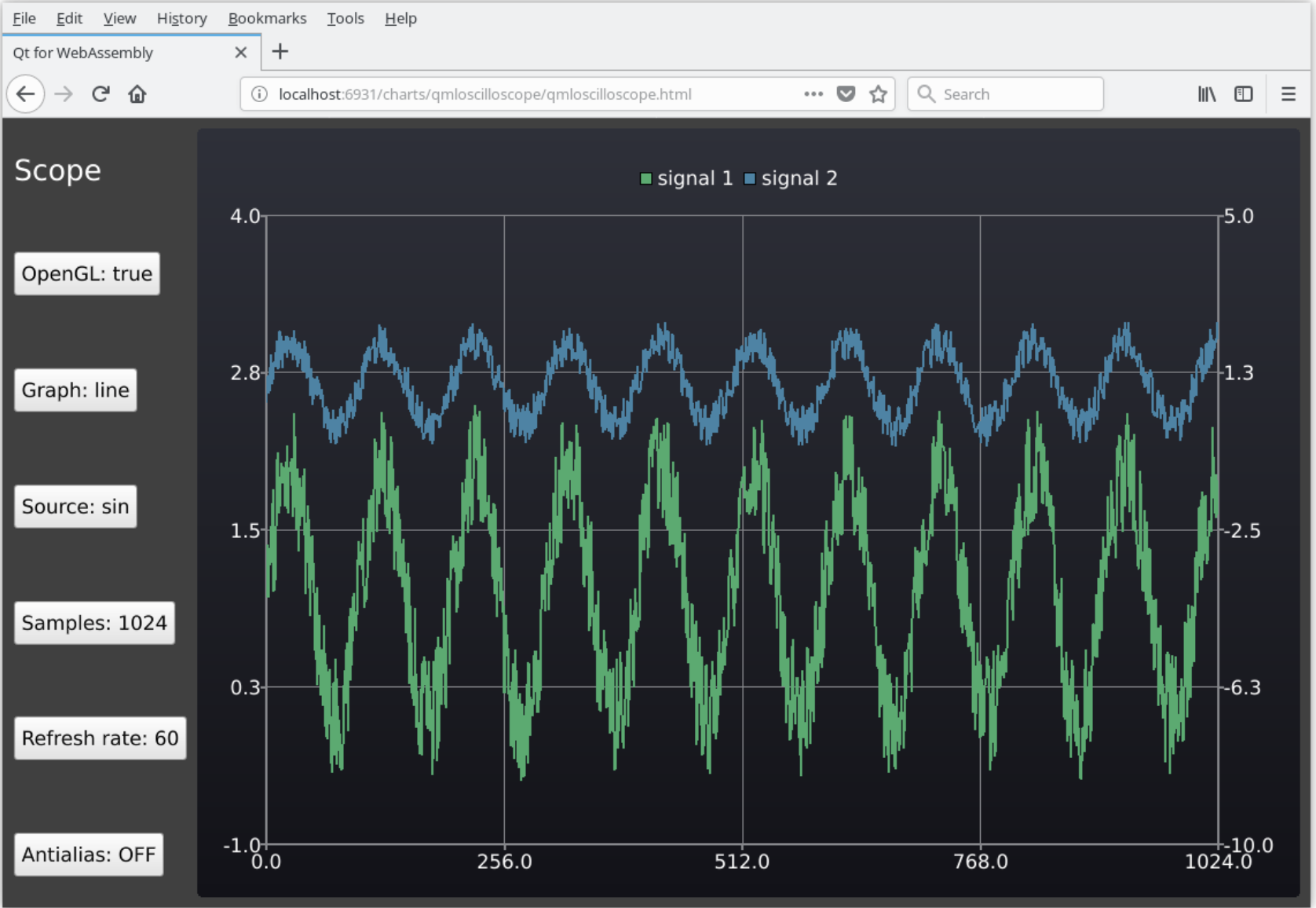Viewport: 1316px width, 908px height.
Task: Bookmark this page with the star icon
Action: click(878, 93)
